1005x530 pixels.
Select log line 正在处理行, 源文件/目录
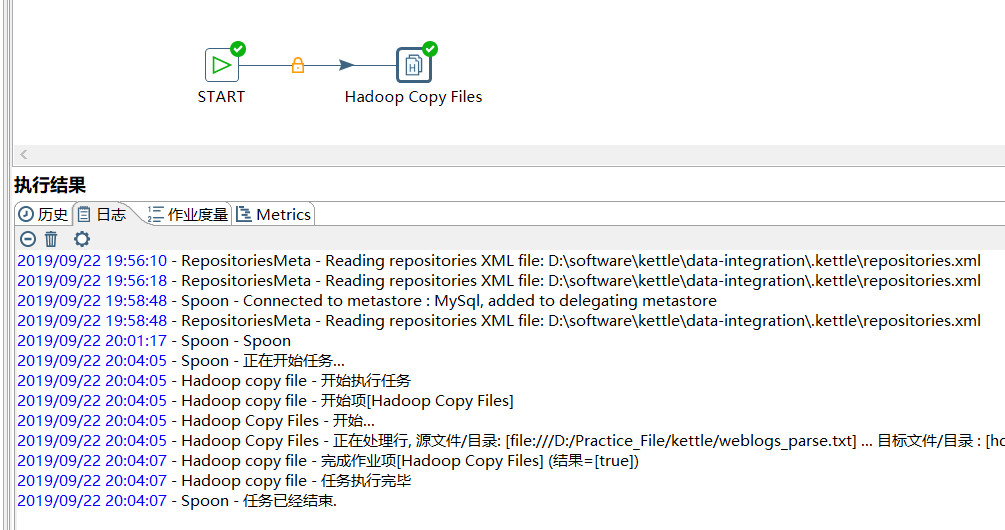click(511, 441)
